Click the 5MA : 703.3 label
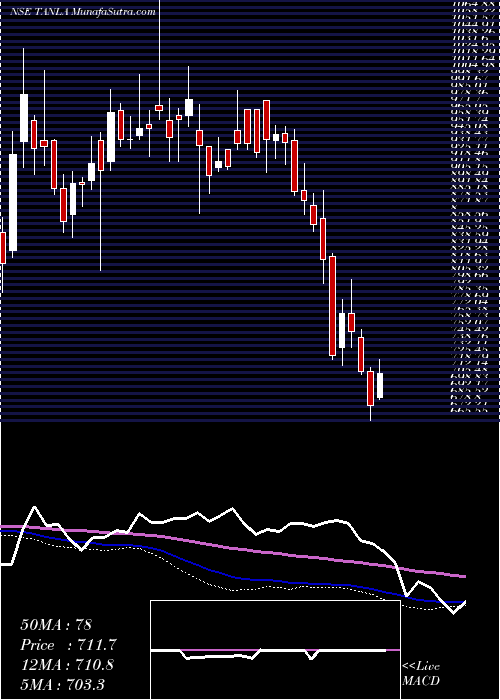 coord(62,684)
